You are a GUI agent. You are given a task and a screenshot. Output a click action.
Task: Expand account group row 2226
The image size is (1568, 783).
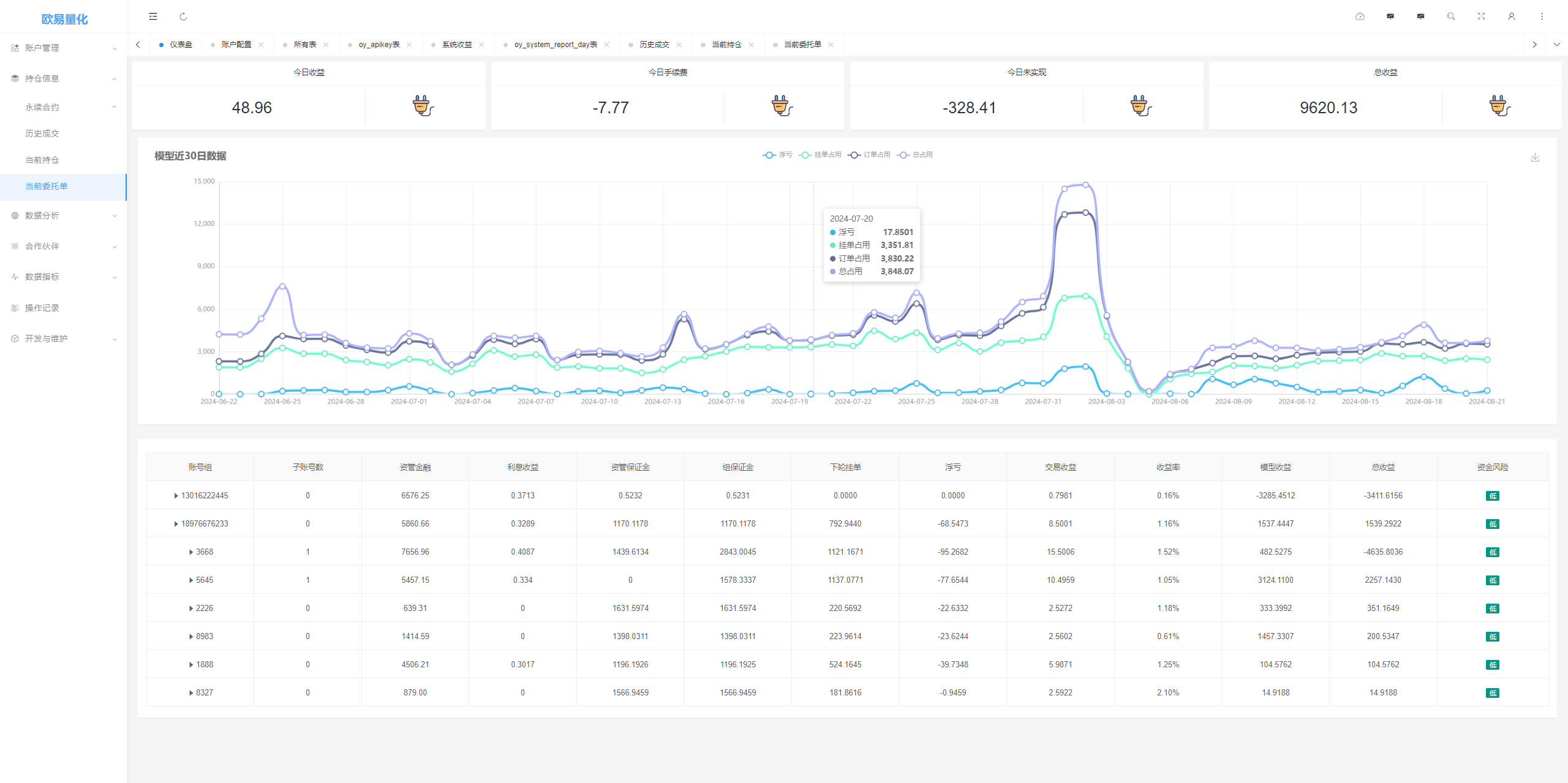point(190,609)
